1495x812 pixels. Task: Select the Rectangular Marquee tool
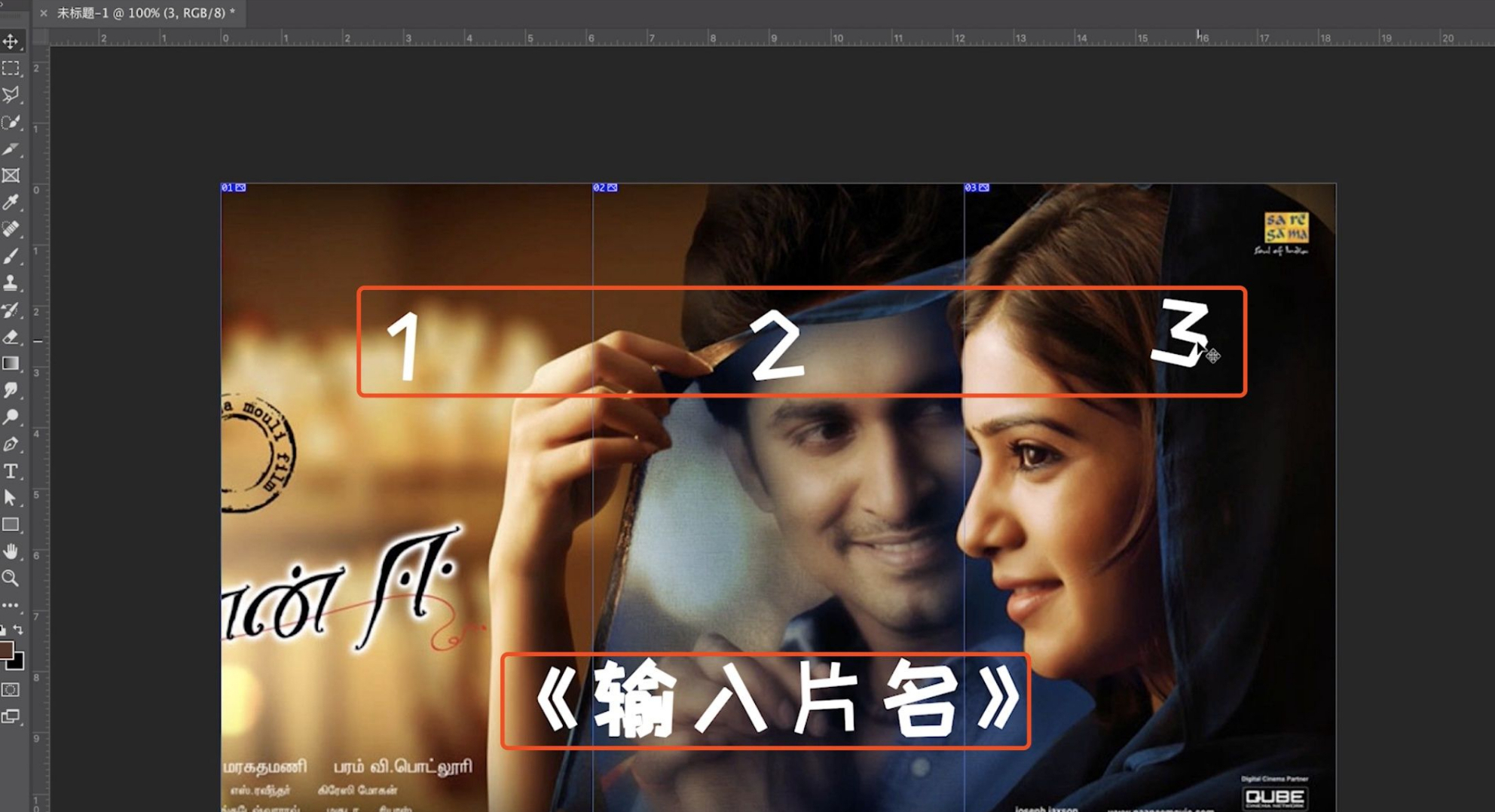11,68
